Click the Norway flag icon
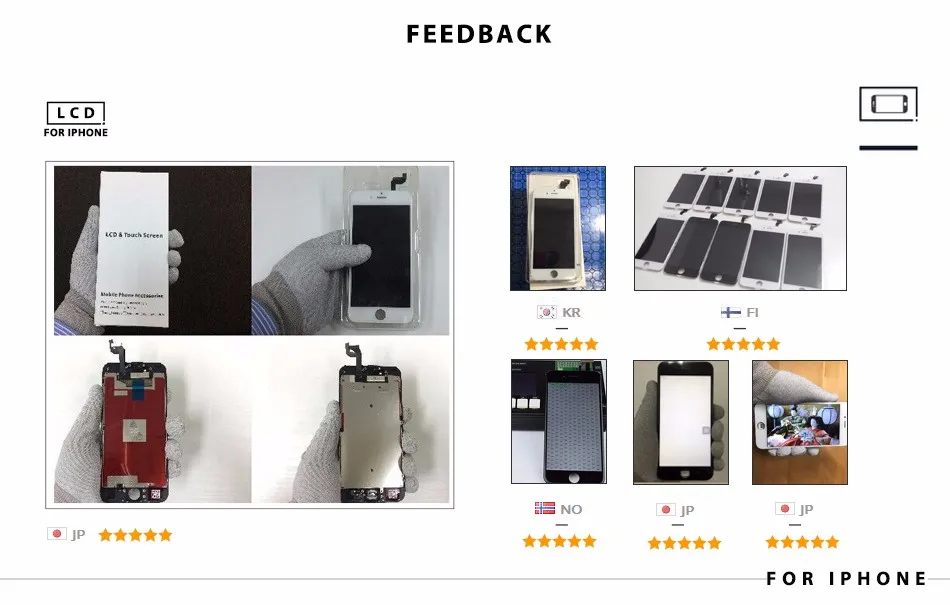 545,509
